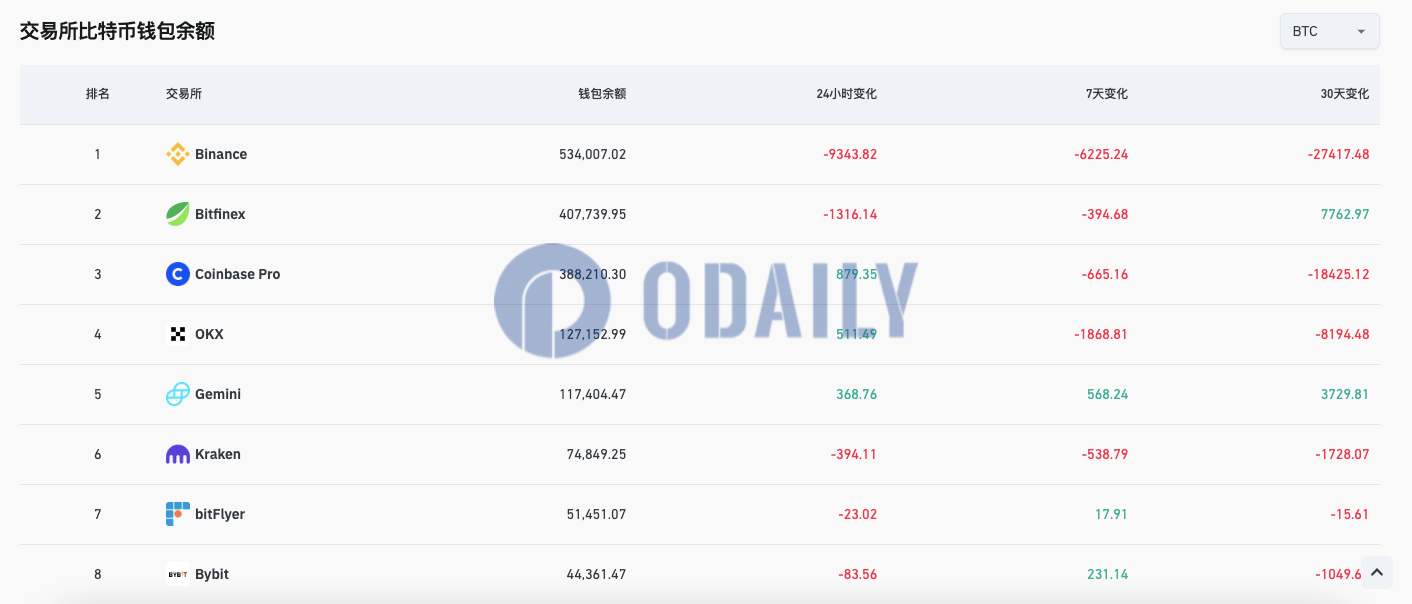Viewport: 1412px width, 604px height.
Task: Click the Gemini logo icon
Action: (x=177, y=394)
